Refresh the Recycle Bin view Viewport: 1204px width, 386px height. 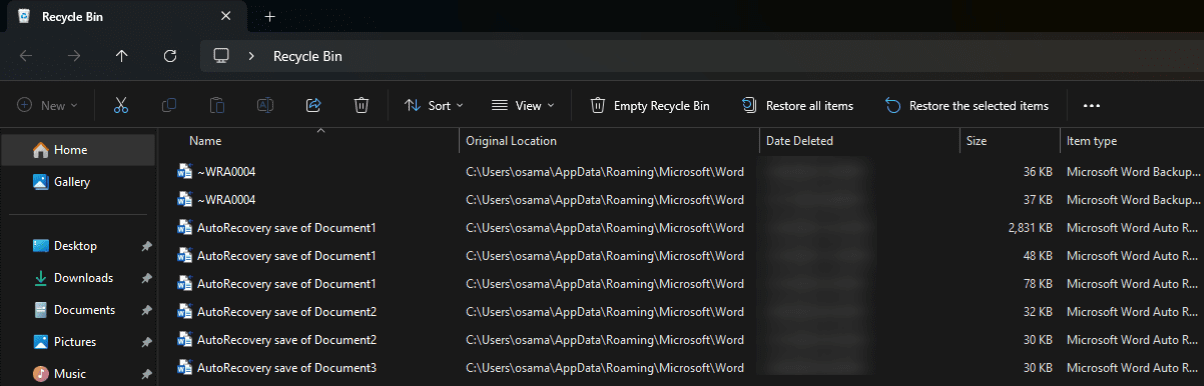coord(170,56)
